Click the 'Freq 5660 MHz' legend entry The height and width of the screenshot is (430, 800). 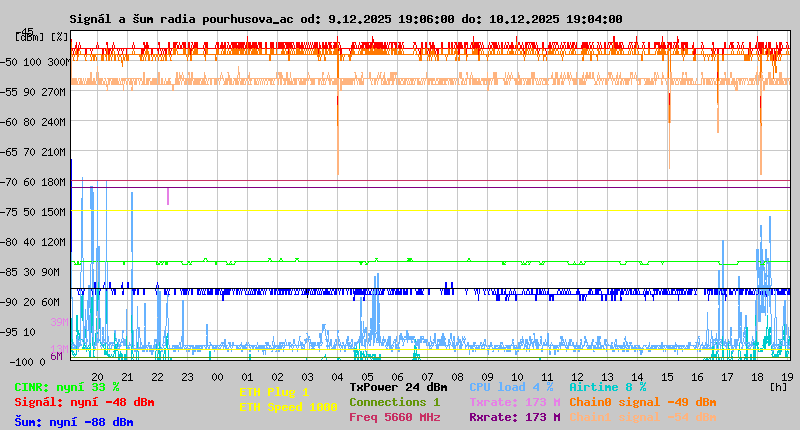pos(394,417)
